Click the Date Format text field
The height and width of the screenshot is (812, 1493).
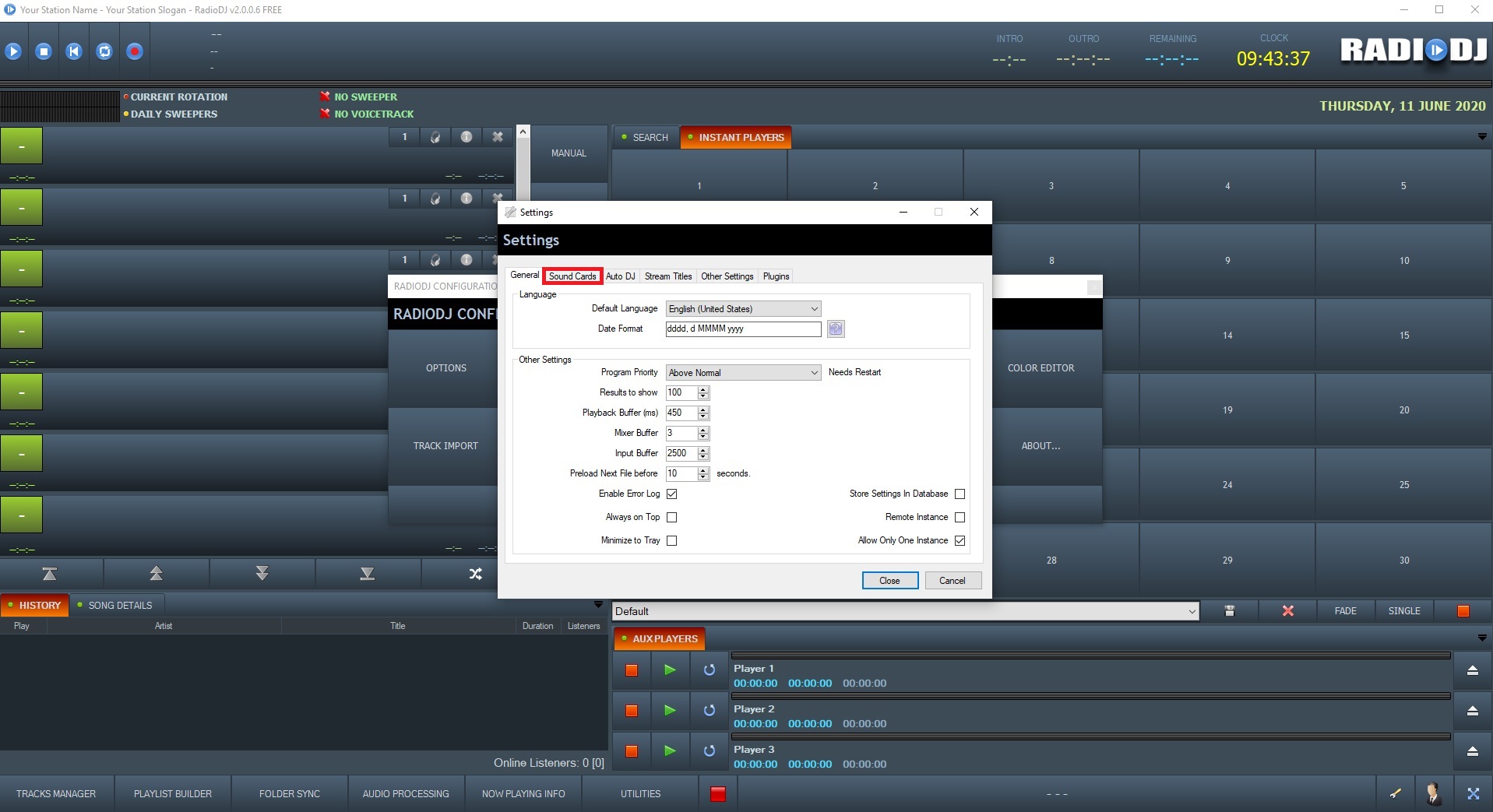click(743, 329)
